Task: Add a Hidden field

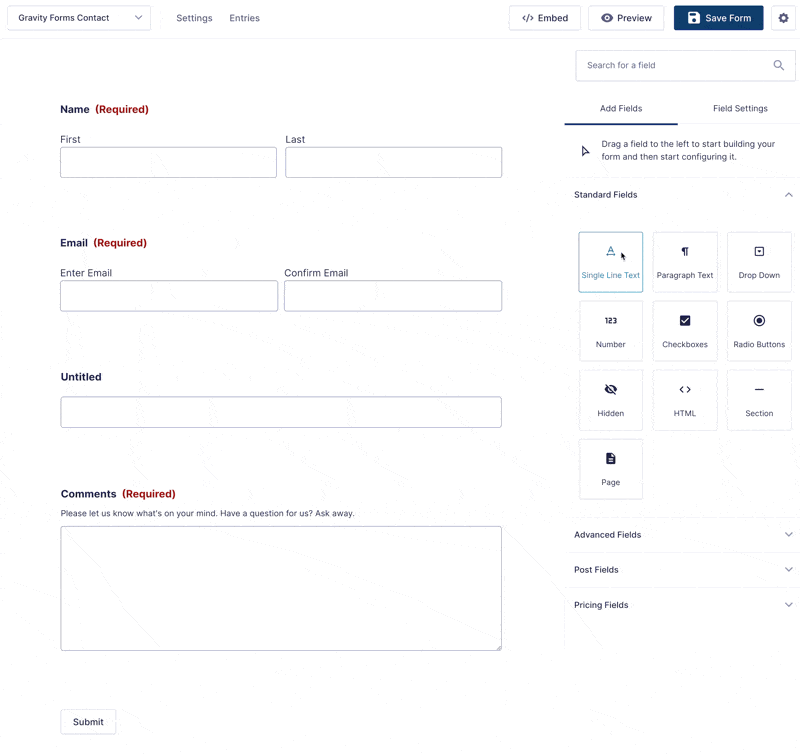Action: point(610,400)
